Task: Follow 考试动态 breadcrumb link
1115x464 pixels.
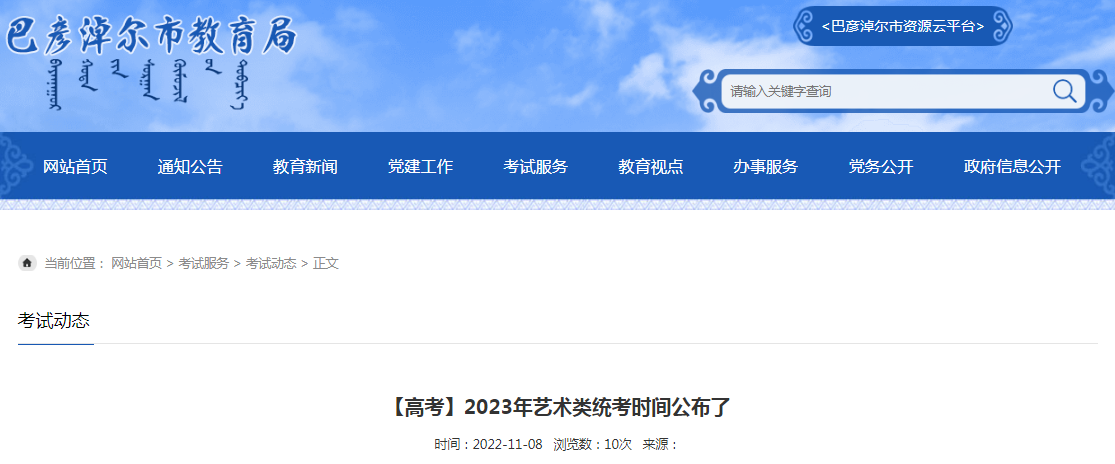Action: [271, 264]
